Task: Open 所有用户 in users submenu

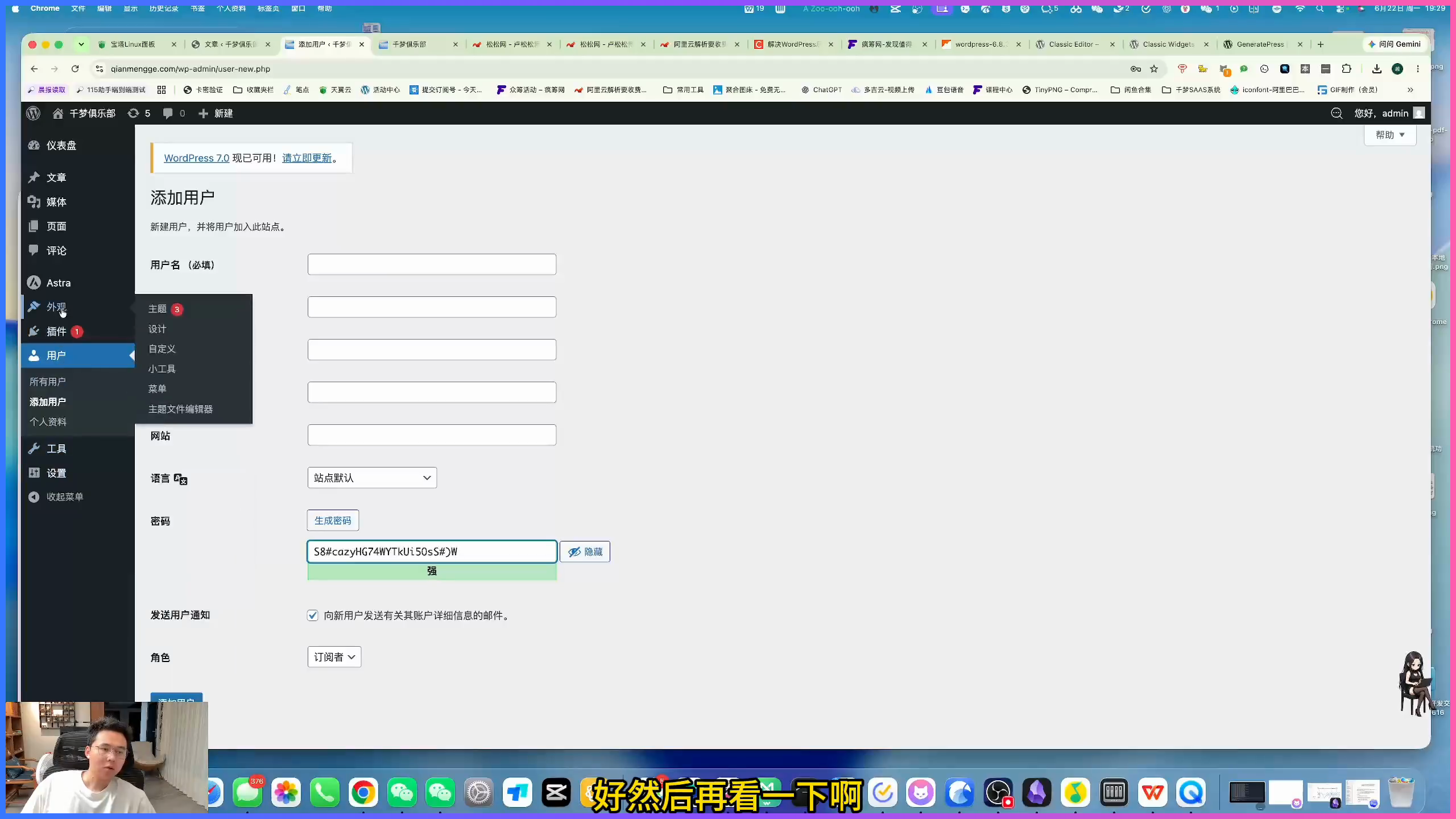Action: pyautogui.click(x=48, y=382)
